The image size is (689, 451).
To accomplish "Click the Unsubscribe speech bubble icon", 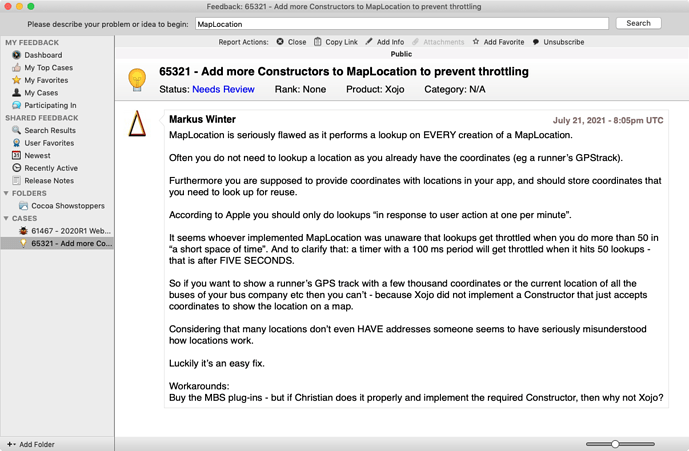I will click(536, 42).
